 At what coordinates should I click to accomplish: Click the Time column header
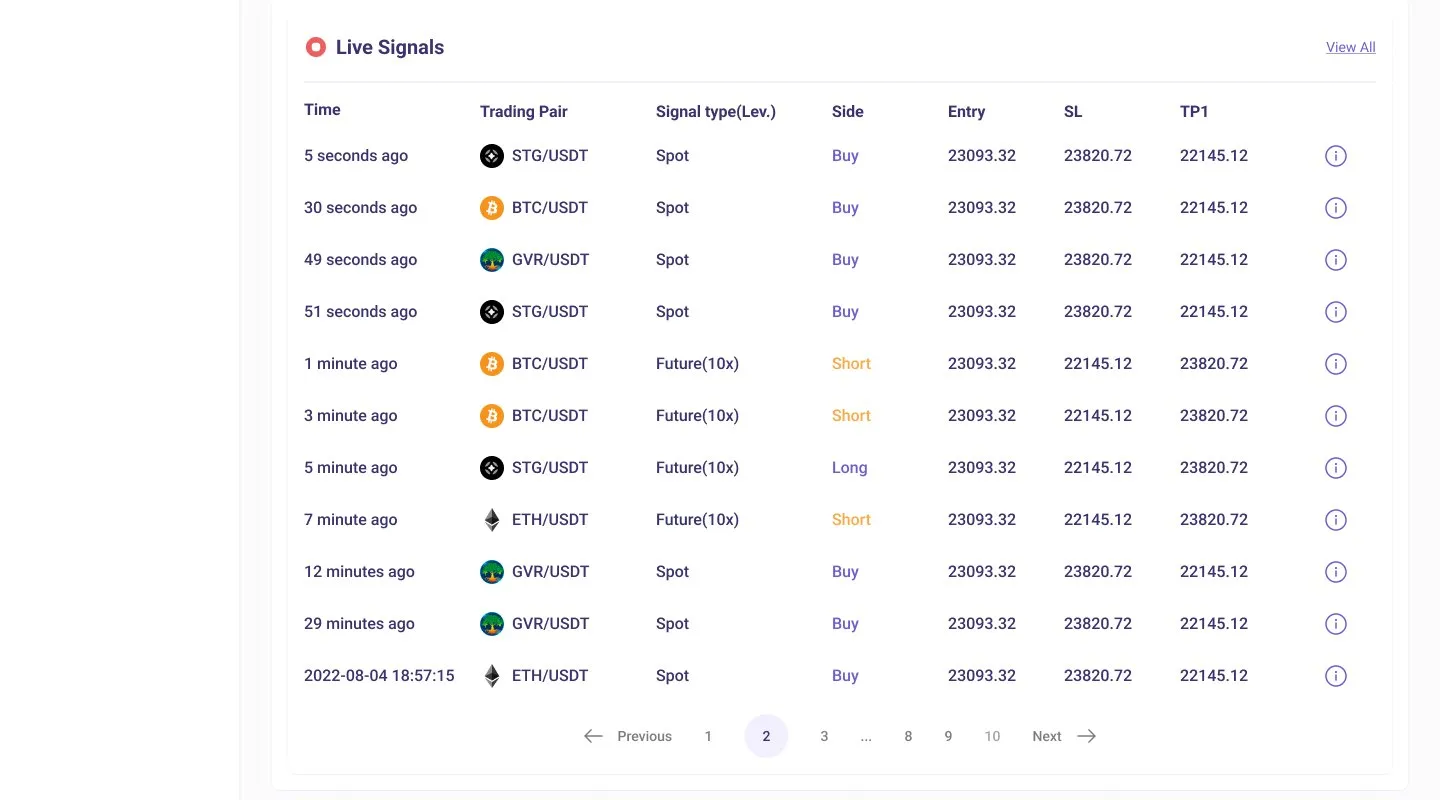[x=322, y=110]
